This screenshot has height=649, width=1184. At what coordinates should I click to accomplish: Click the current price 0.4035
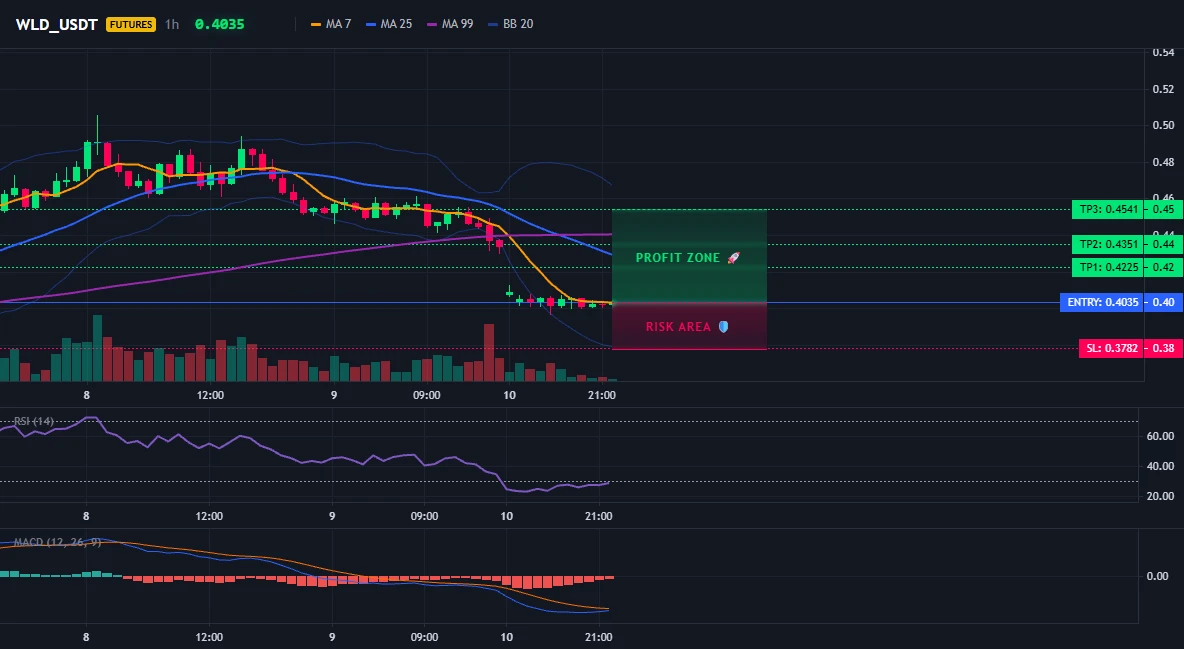click(x=219, y=24)
